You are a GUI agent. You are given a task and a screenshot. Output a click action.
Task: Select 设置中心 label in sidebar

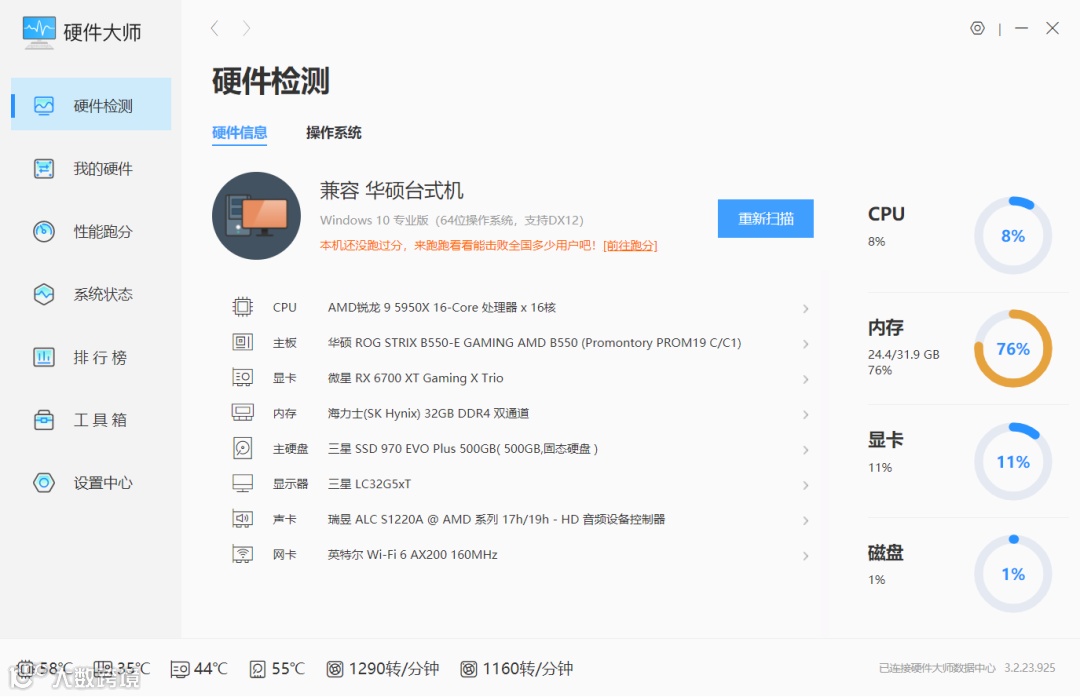[103, 483]
